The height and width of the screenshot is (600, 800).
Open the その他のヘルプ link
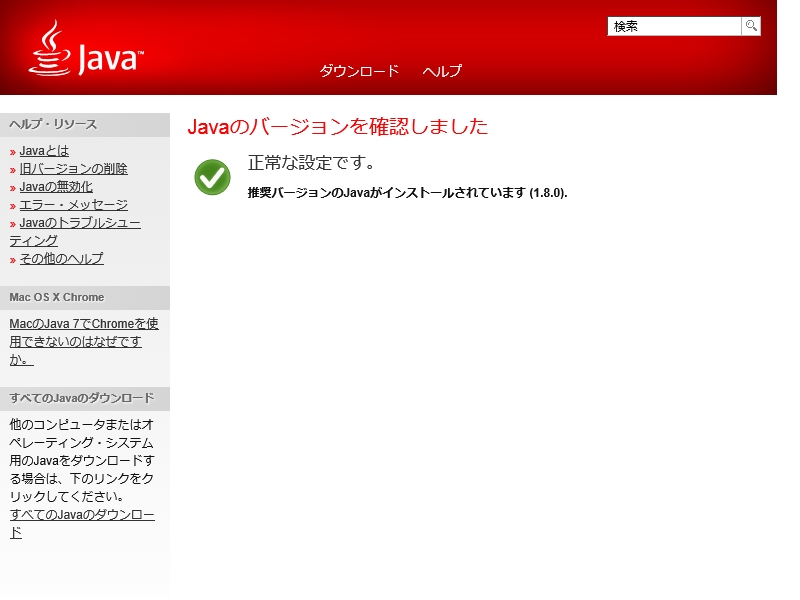61,259
